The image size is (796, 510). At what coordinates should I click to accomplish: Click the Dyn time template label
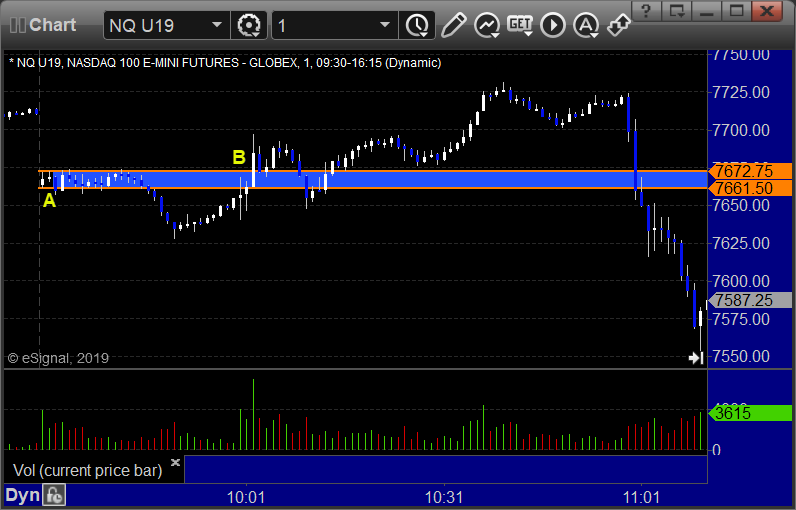(22, 495)
